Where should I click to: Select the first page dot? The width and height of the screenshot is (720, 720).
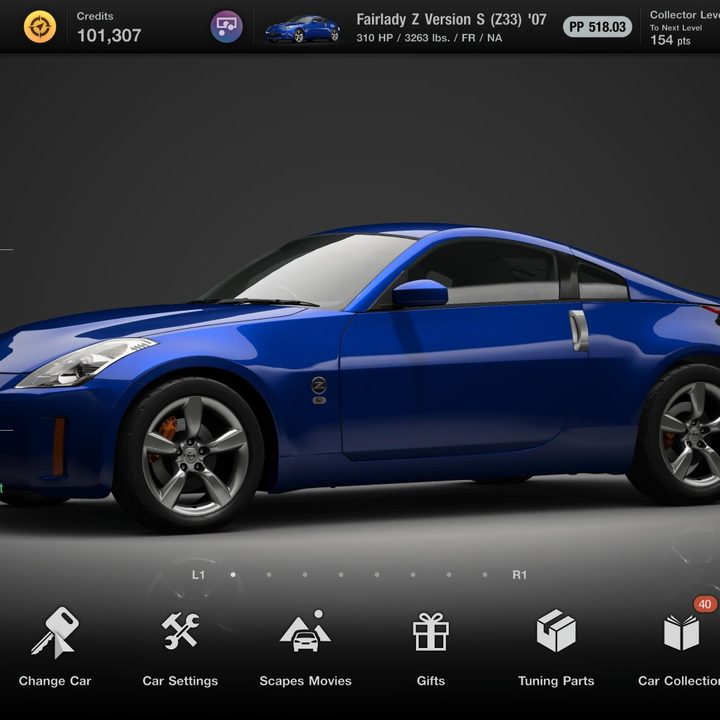tap(233, 574)
